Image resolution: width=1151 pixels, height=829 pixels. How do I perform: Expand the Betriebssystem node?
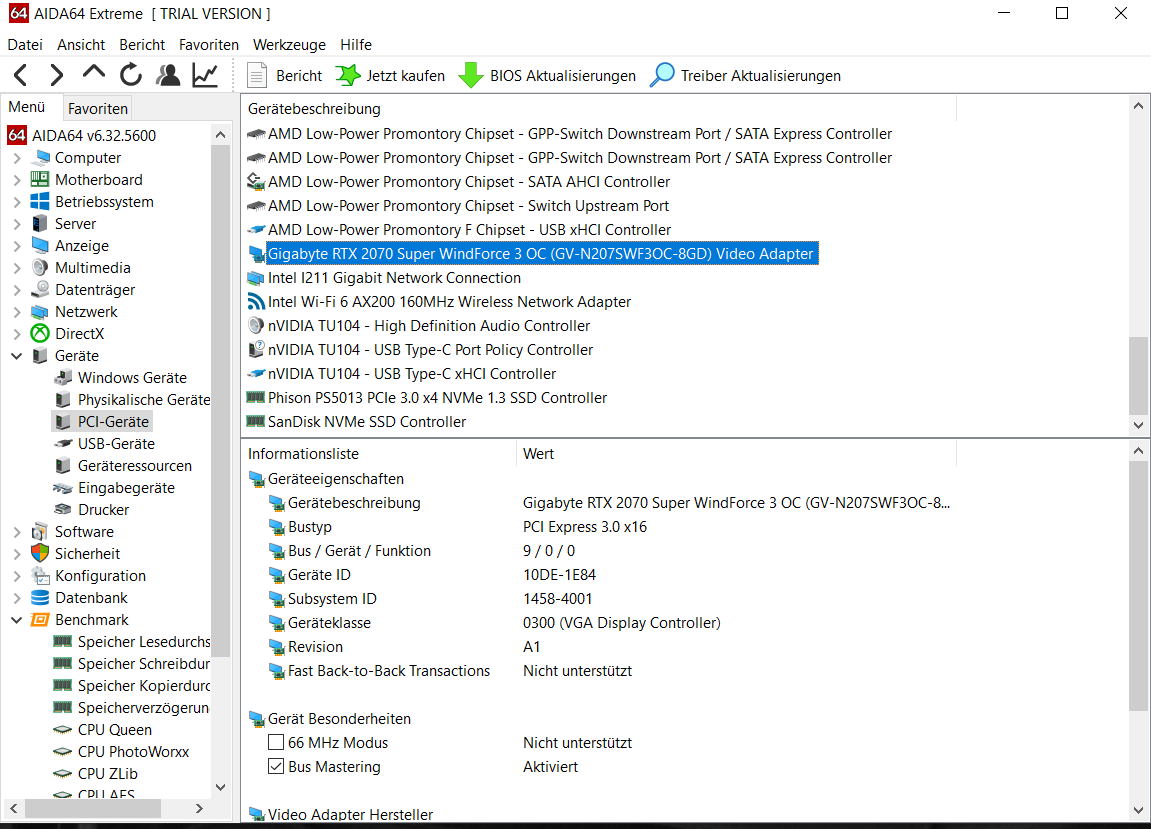click(17, 202)
